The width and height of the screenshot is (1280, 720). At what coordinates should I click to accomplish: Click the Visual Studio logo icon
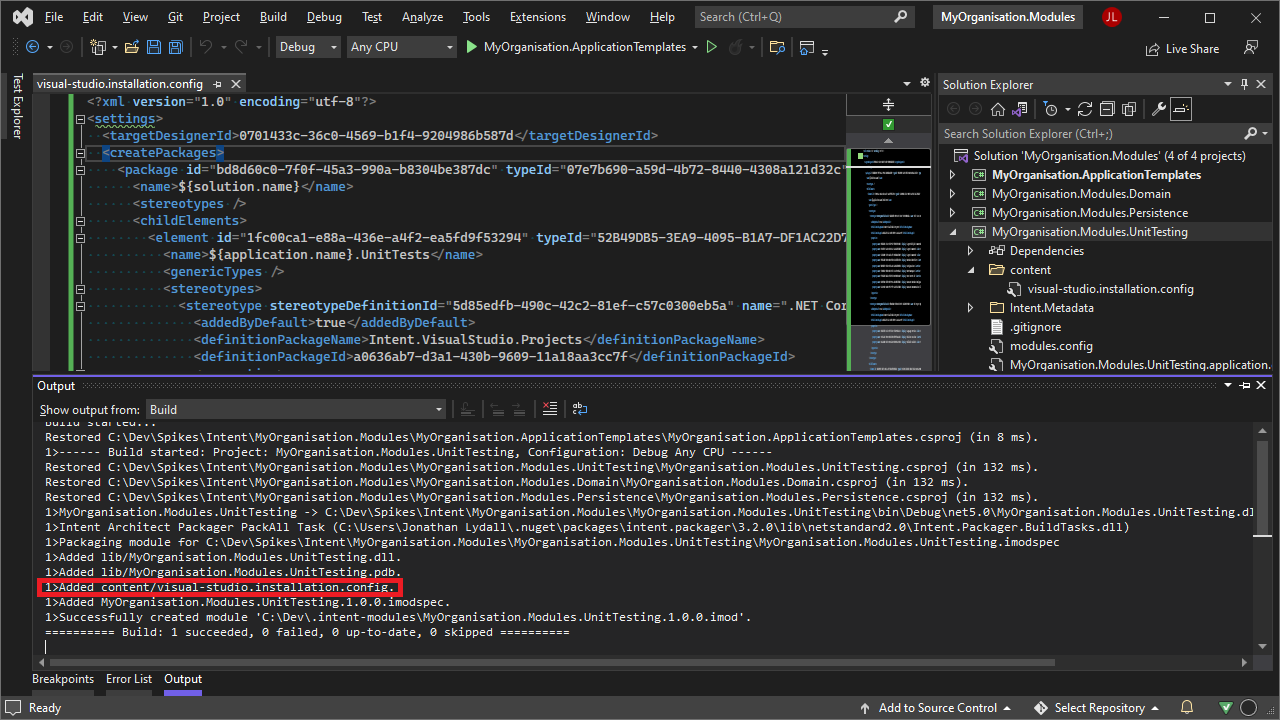point(22,17)
